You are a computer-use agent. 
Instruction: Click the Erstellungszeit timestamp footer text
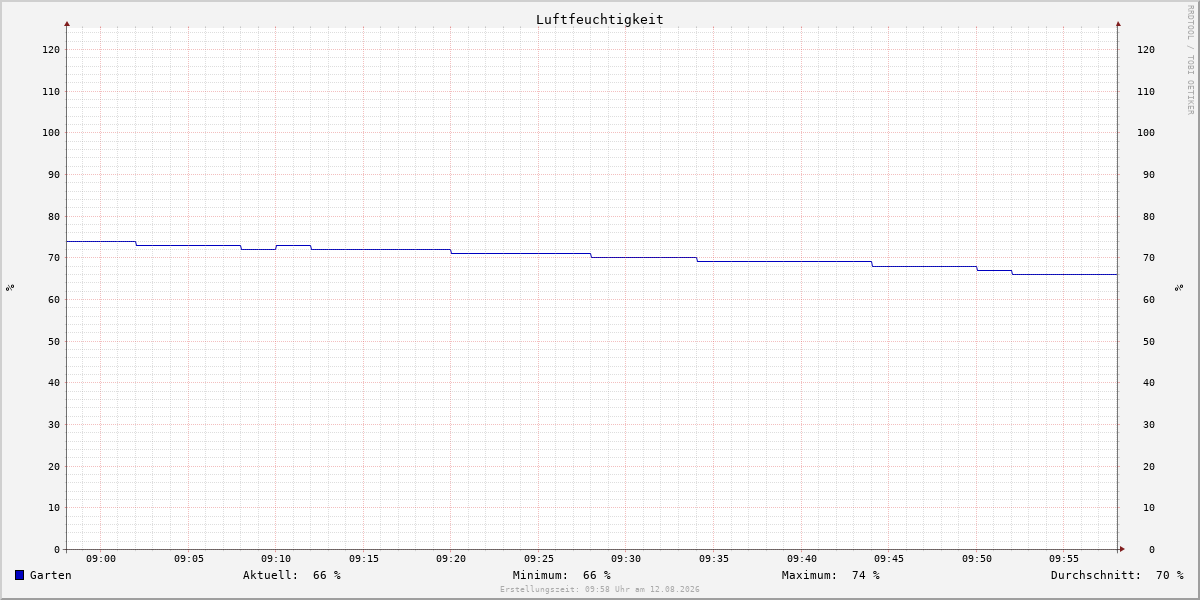(600, 590)
